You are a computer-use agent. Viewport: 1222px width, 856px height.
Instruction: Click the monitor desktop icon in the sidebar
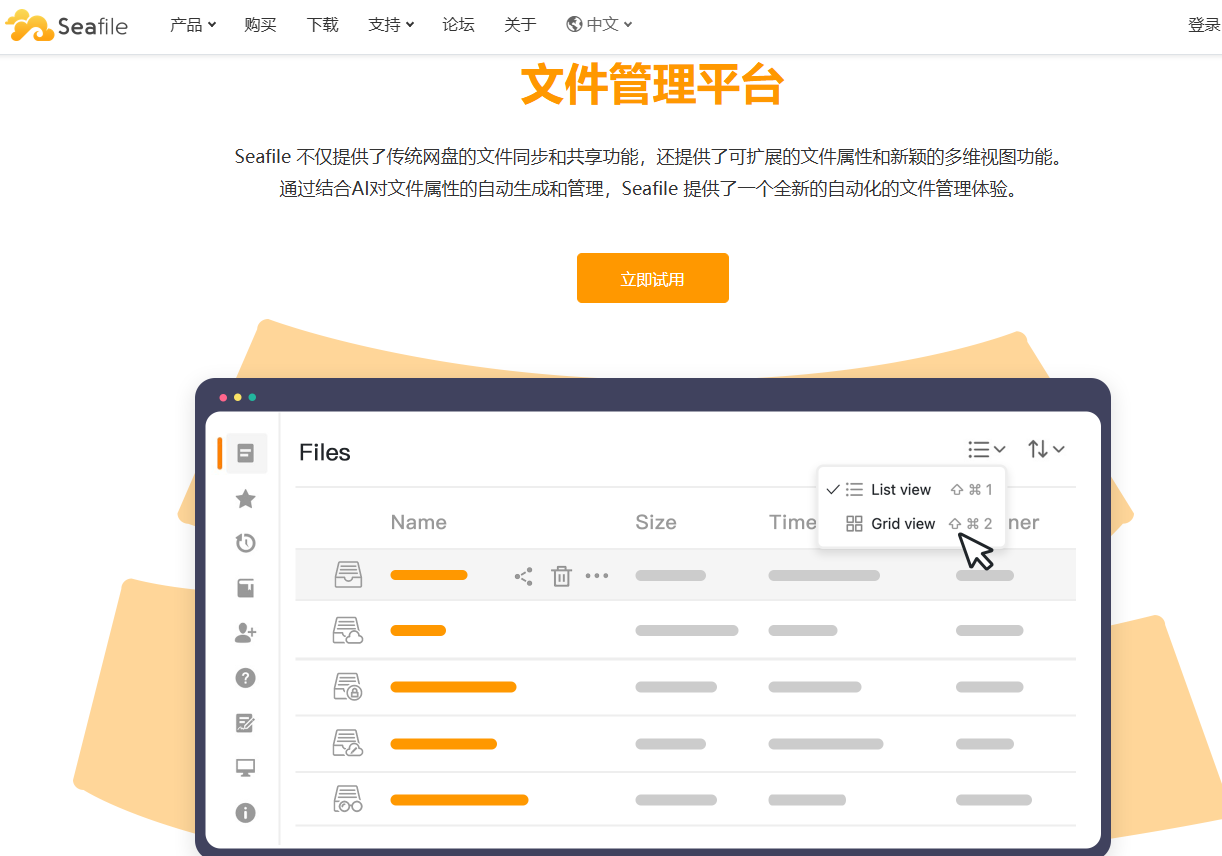coord(245,768)
